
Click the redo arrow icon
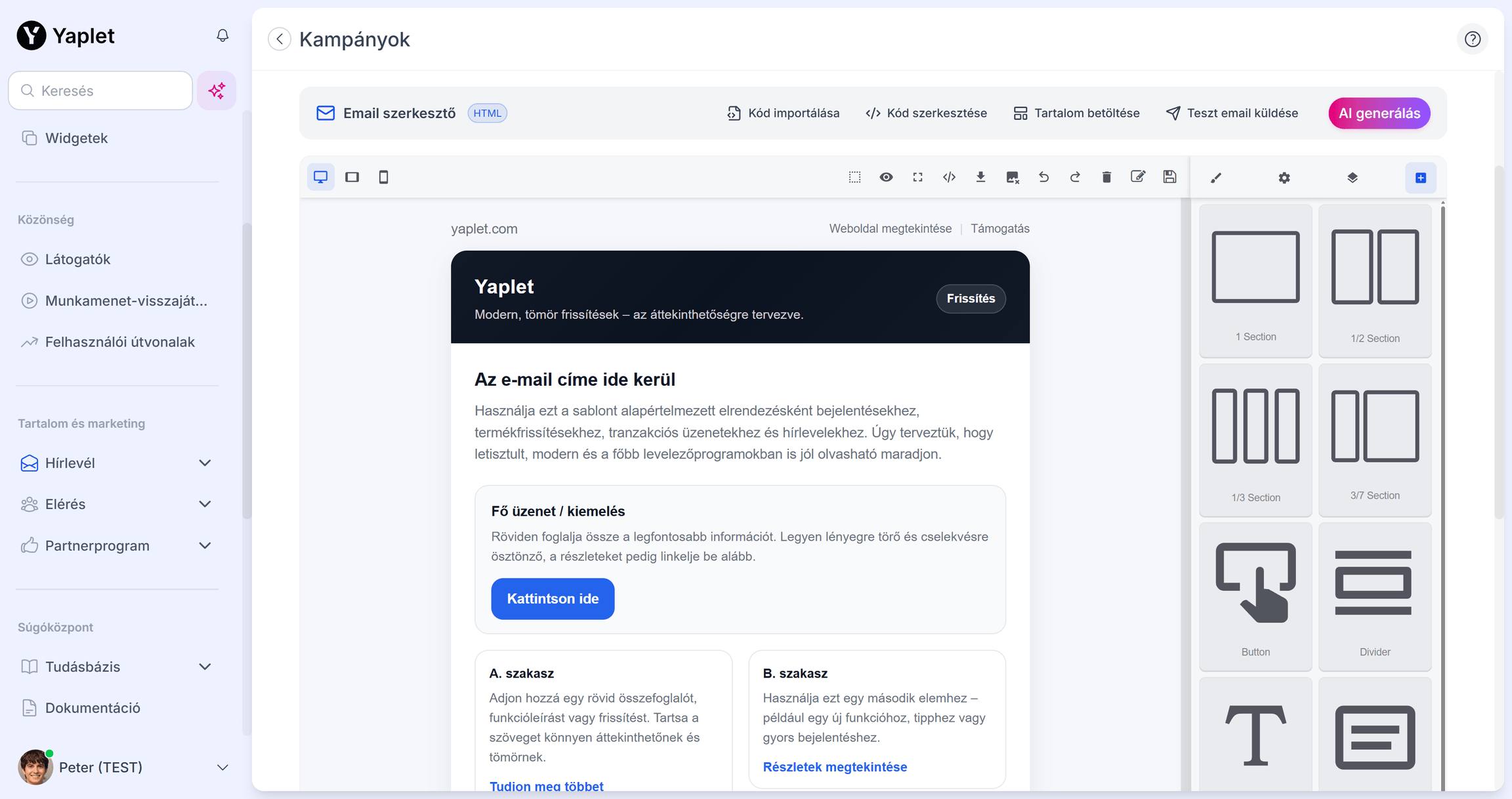point(1075,177)
